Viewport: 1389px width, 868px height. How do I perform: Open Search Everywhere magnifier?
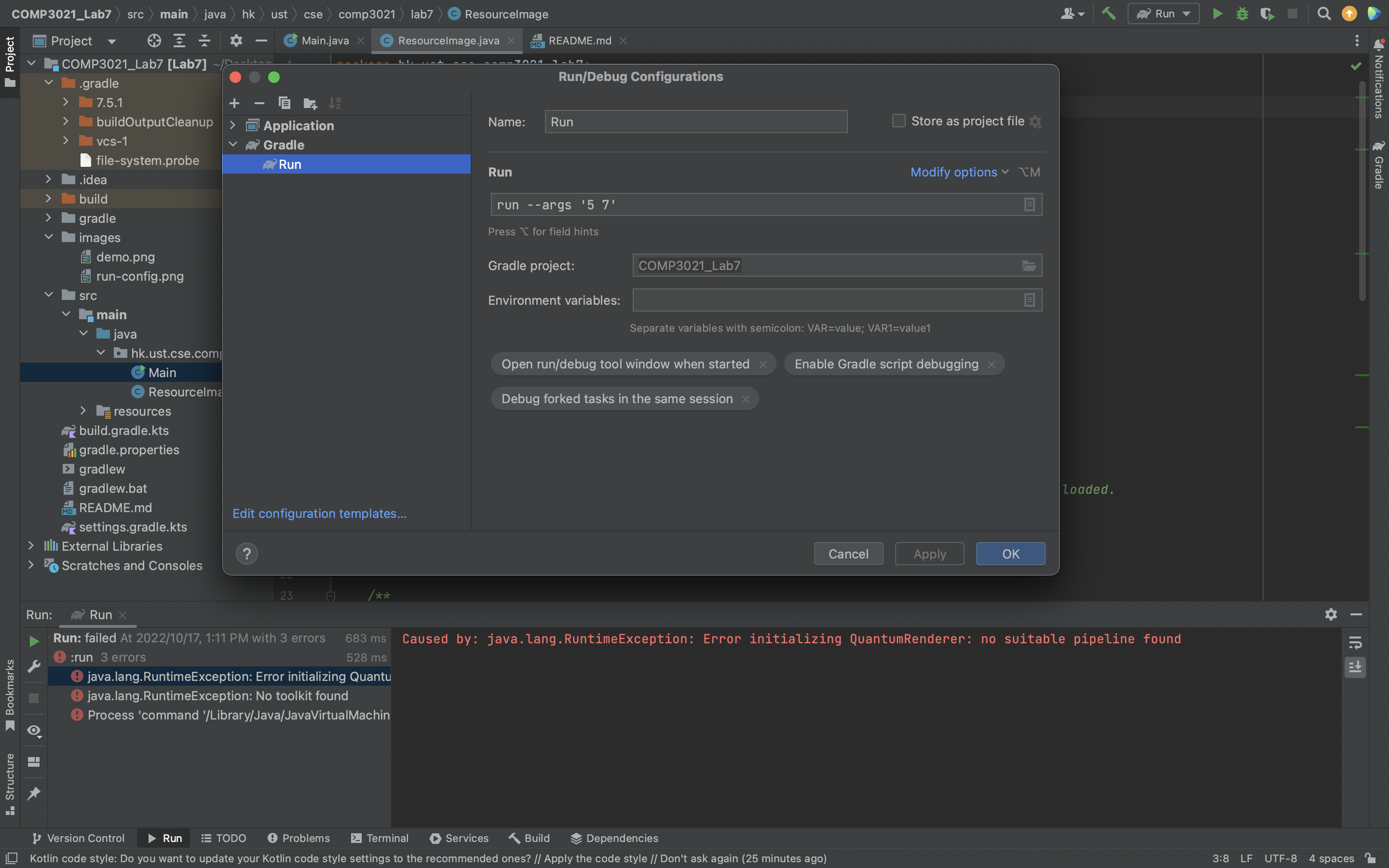(x=1323, y=14)
